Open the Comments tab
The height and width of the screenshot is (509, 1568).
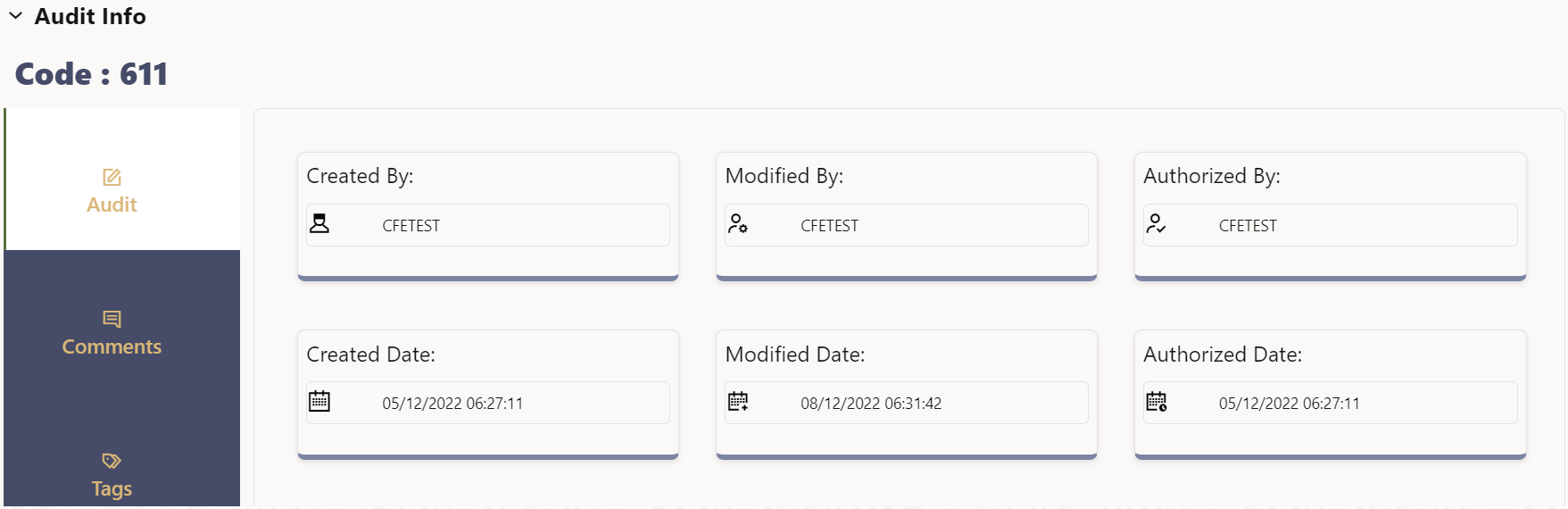(x=112, y=346)
